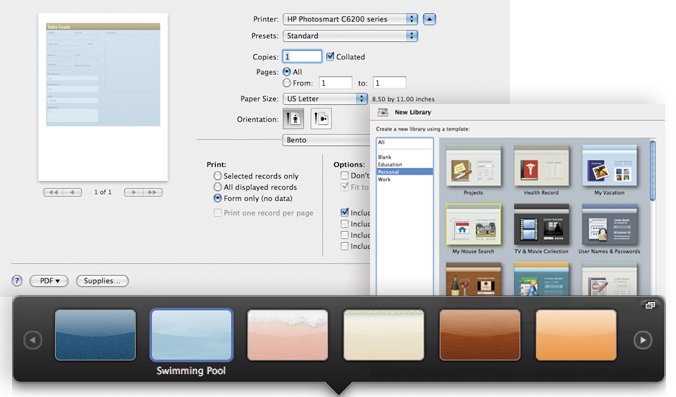676x397 pixels.
Task: Open the Paper Size dropdown
Action: pyautogui.click(x=325, y=99)
